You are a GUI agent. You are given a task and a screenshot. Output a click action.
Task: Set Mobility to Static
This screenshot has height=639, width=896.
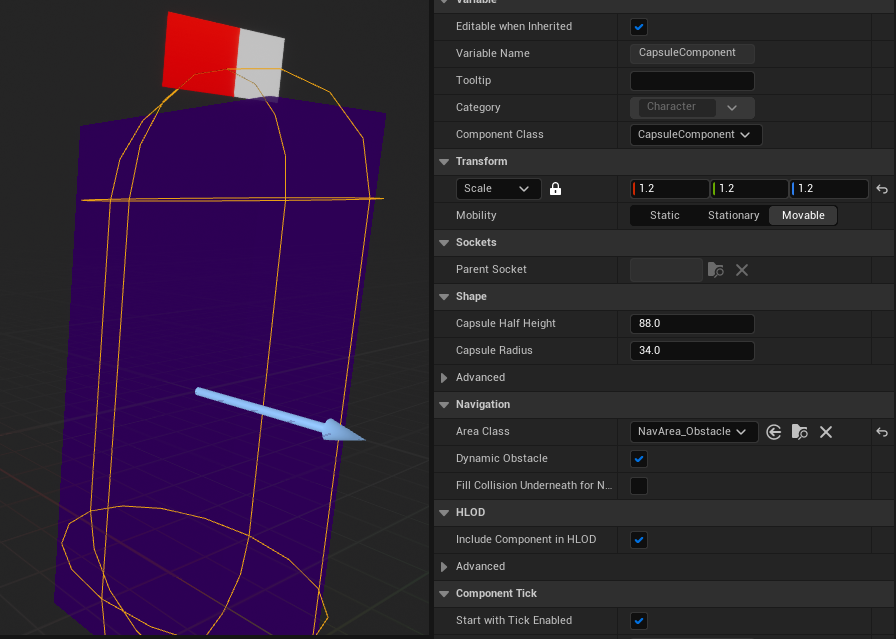(x=664, y=216)
